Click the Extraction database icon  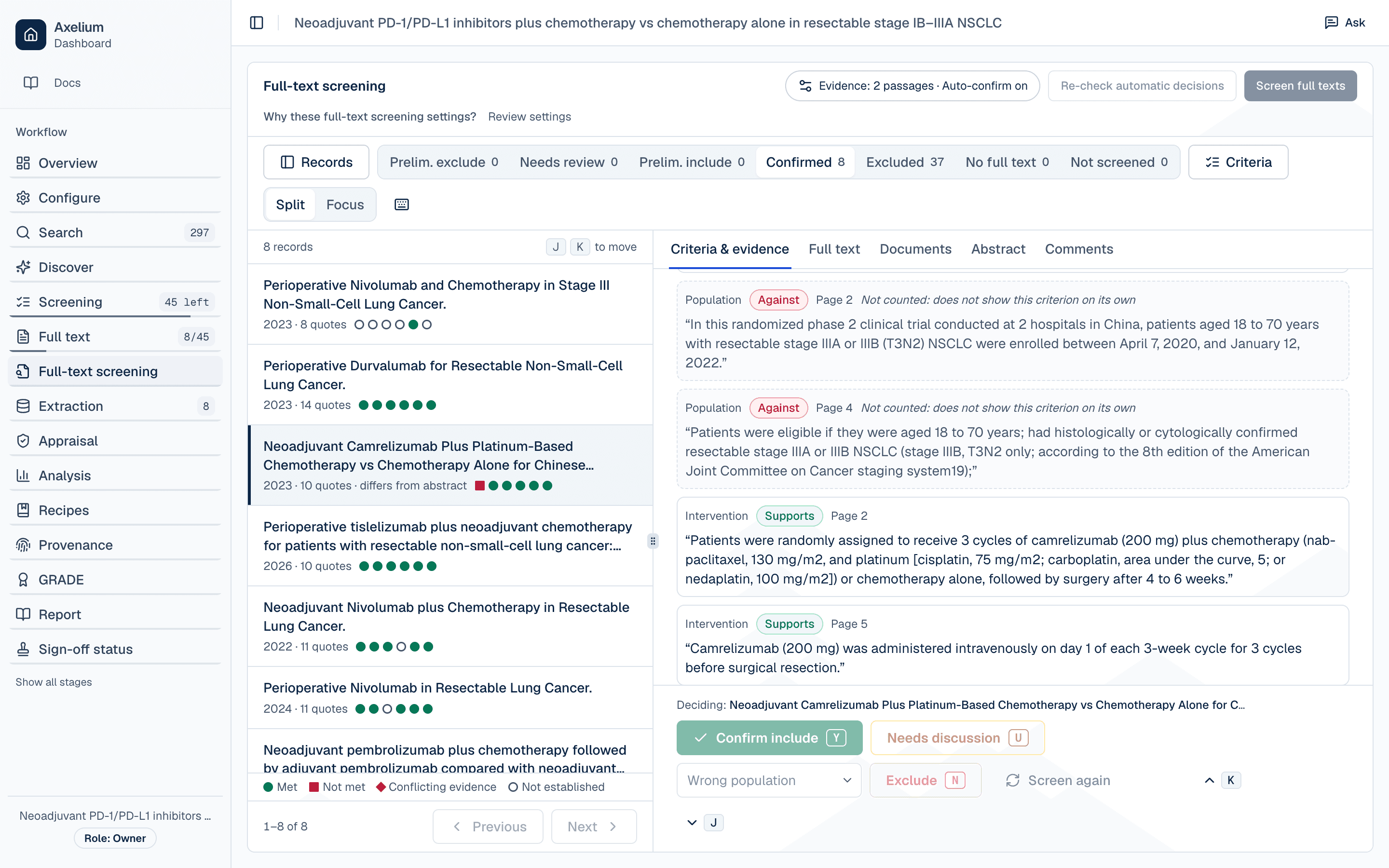pyautogui.click(x=23, y=406)
